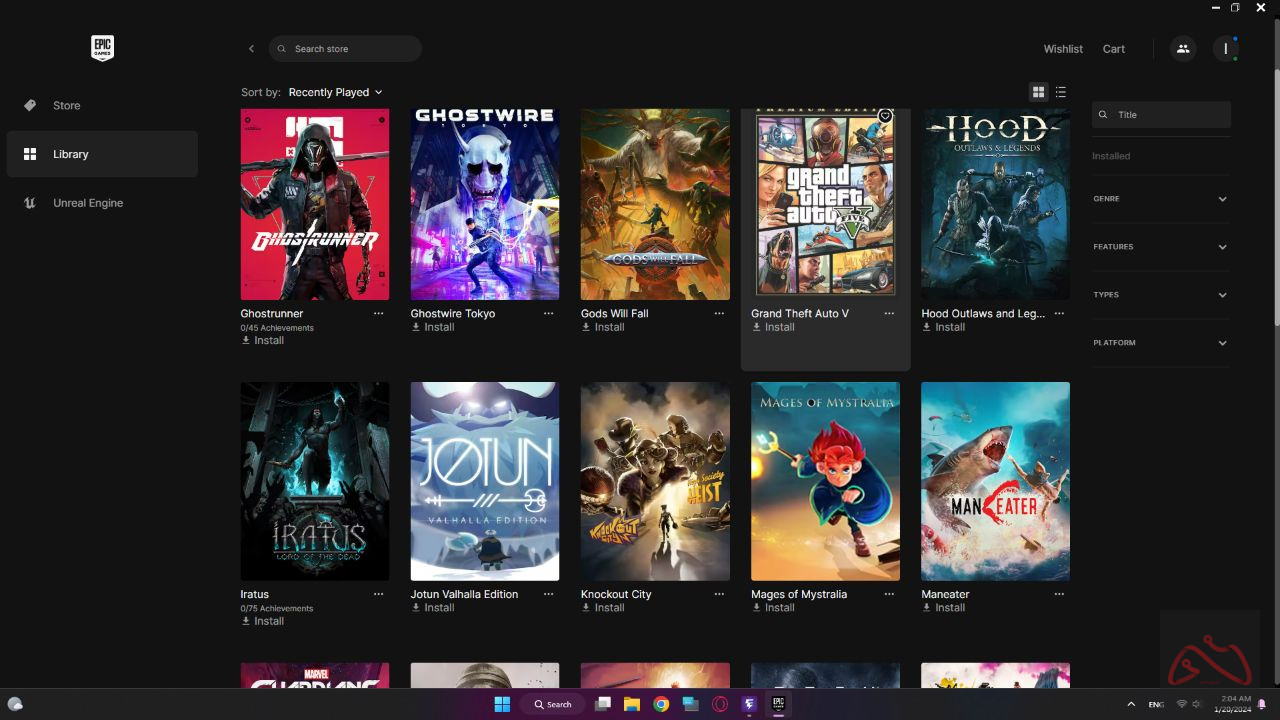The width and height of the screenshot is (1280, 720).
Task: Open Ghostrunner's three-dot options menu
Action: coord(378,314)
